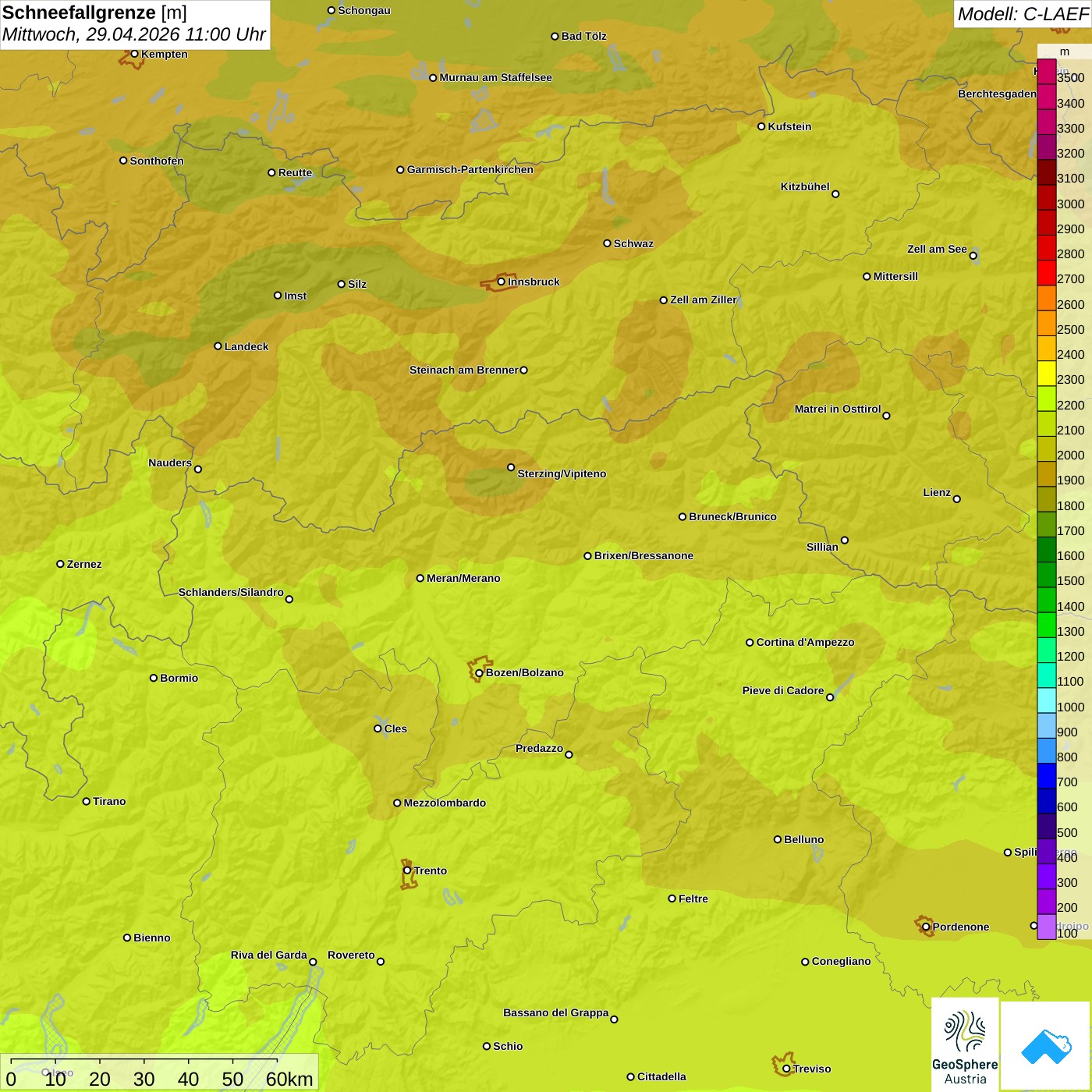Screen dimensions: 1092x1092
Task: Click the 'Landeck' label
Action: (246, 346)
